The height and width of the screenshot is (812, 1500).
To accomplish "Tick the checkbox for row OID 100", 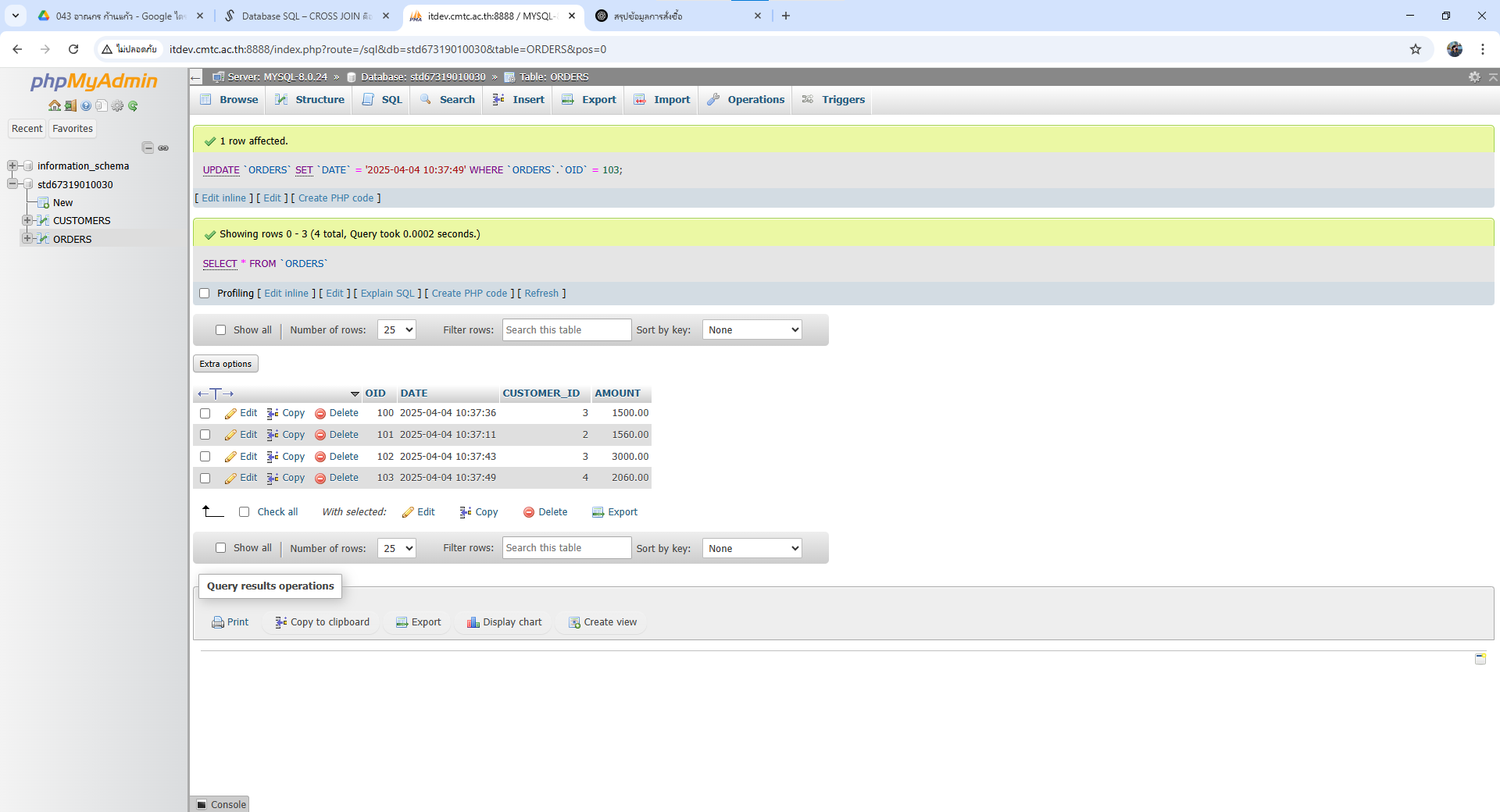I will coord(205,413).
